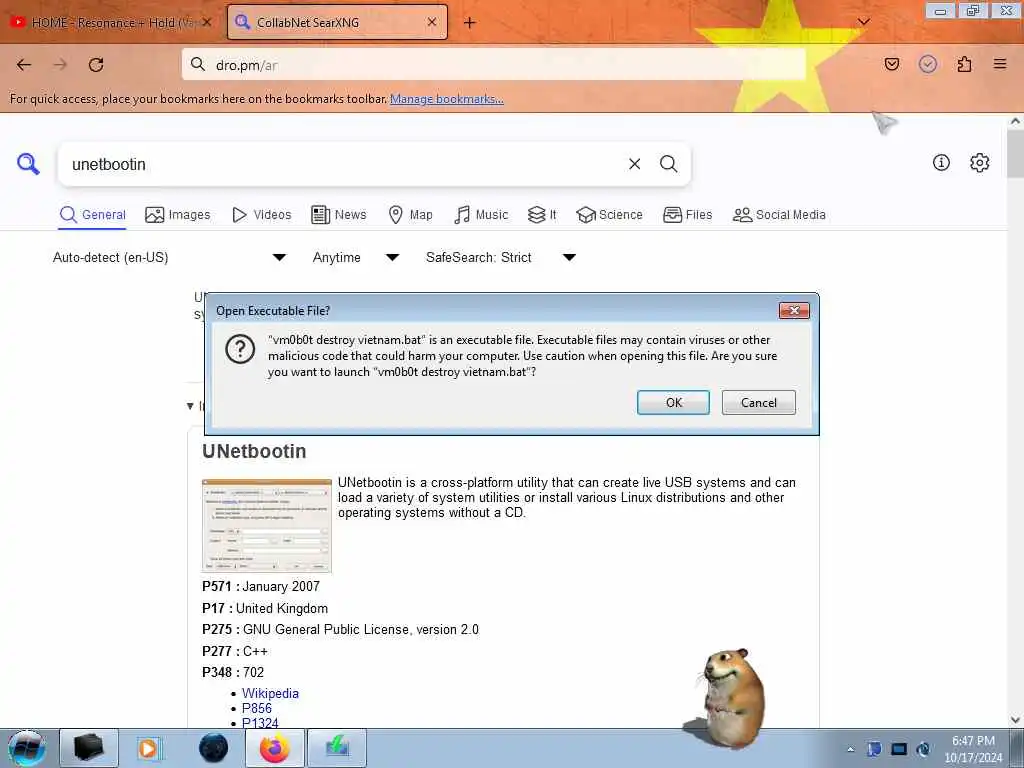This screenshot has height=768, width=1024.
Task: Open the Map category
Action: click(410, 215)
